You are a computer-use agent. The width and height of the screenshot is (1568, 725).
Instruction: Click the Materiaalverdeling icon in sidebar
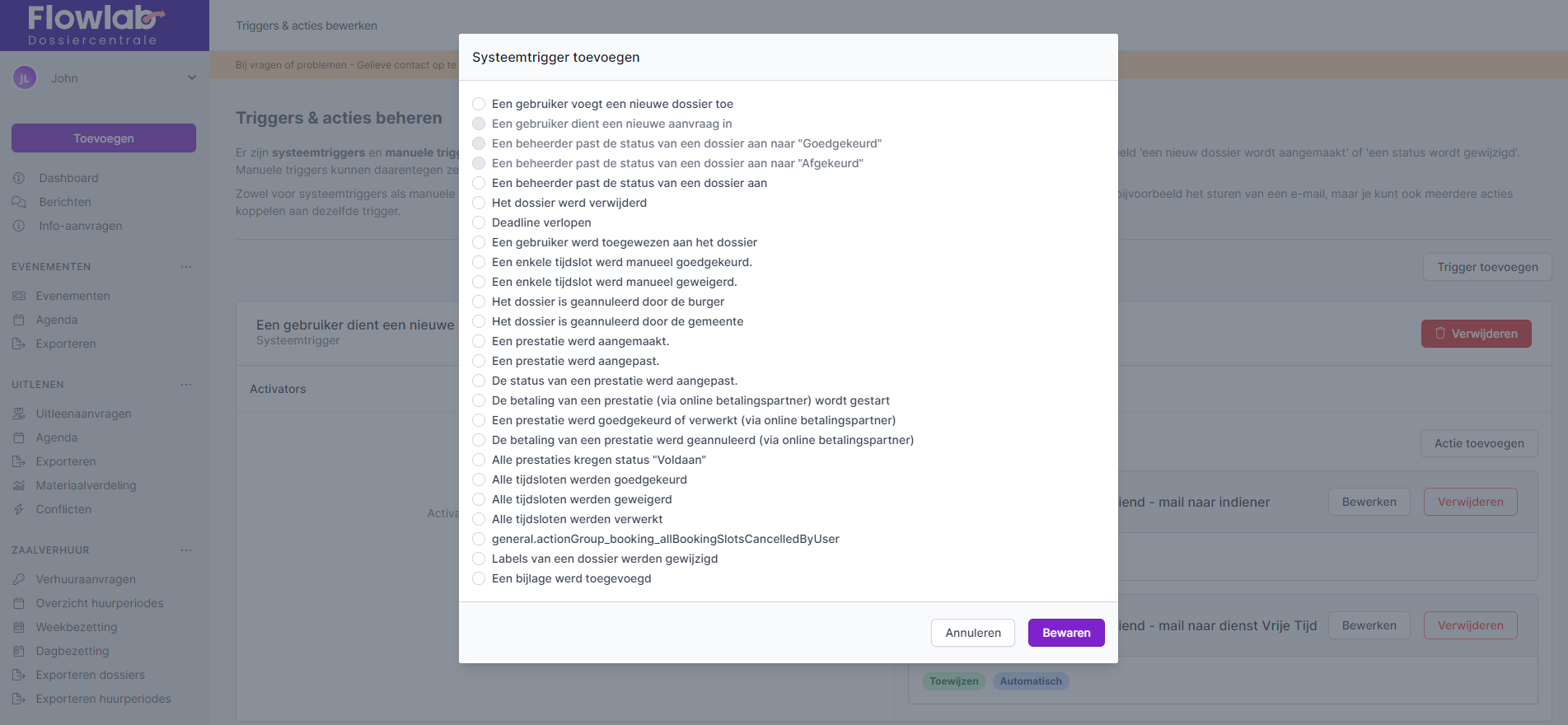coord(19,485)
